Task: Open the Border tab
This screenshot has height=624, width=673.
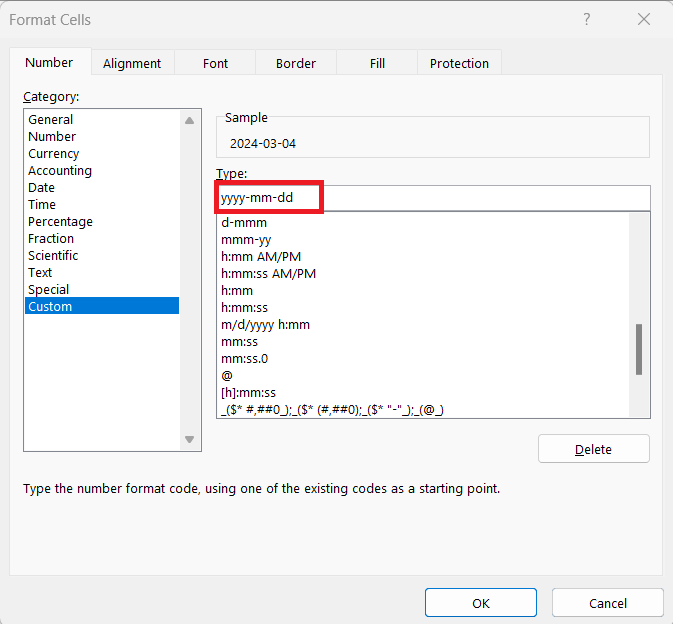Action: click(x=296, y=64)
